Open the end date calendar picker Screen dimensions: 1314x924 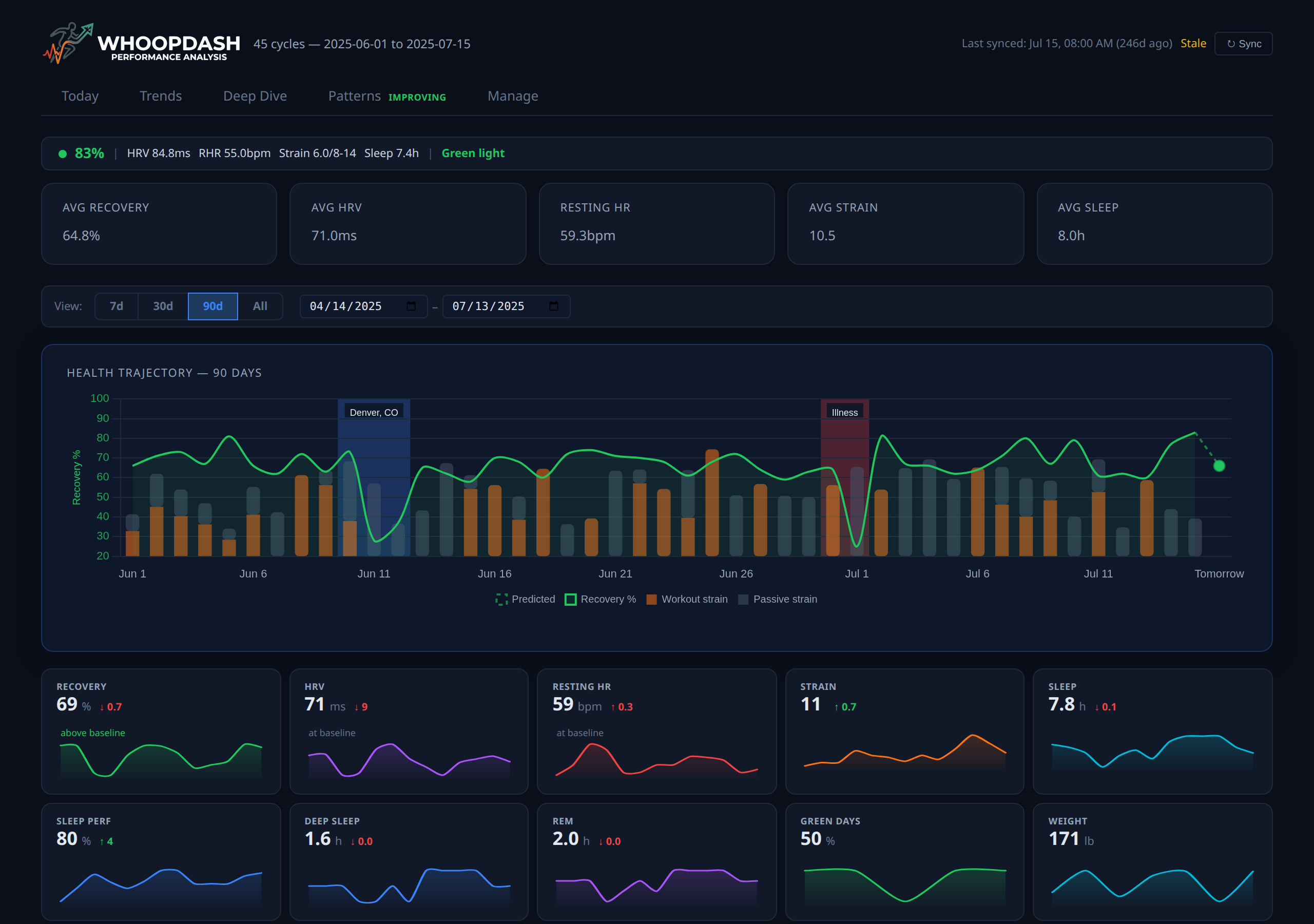tap(553, 306)
